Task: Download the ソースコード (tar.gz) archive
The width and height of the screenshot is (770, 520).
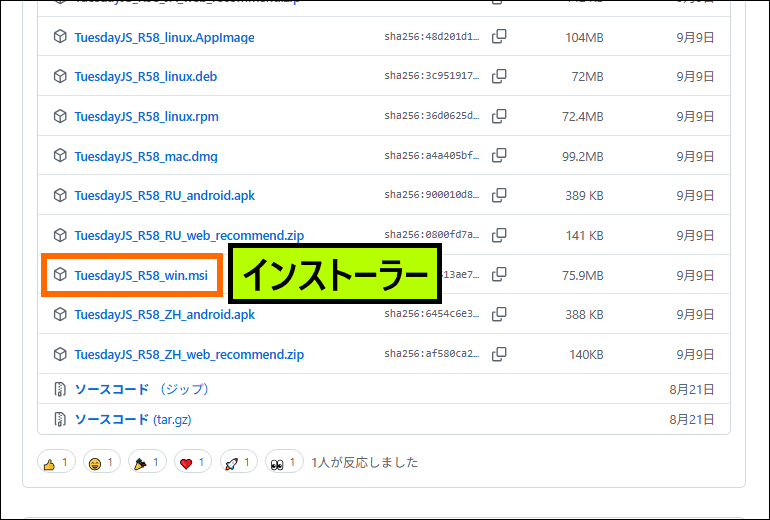Action: (x=112, y=419)
